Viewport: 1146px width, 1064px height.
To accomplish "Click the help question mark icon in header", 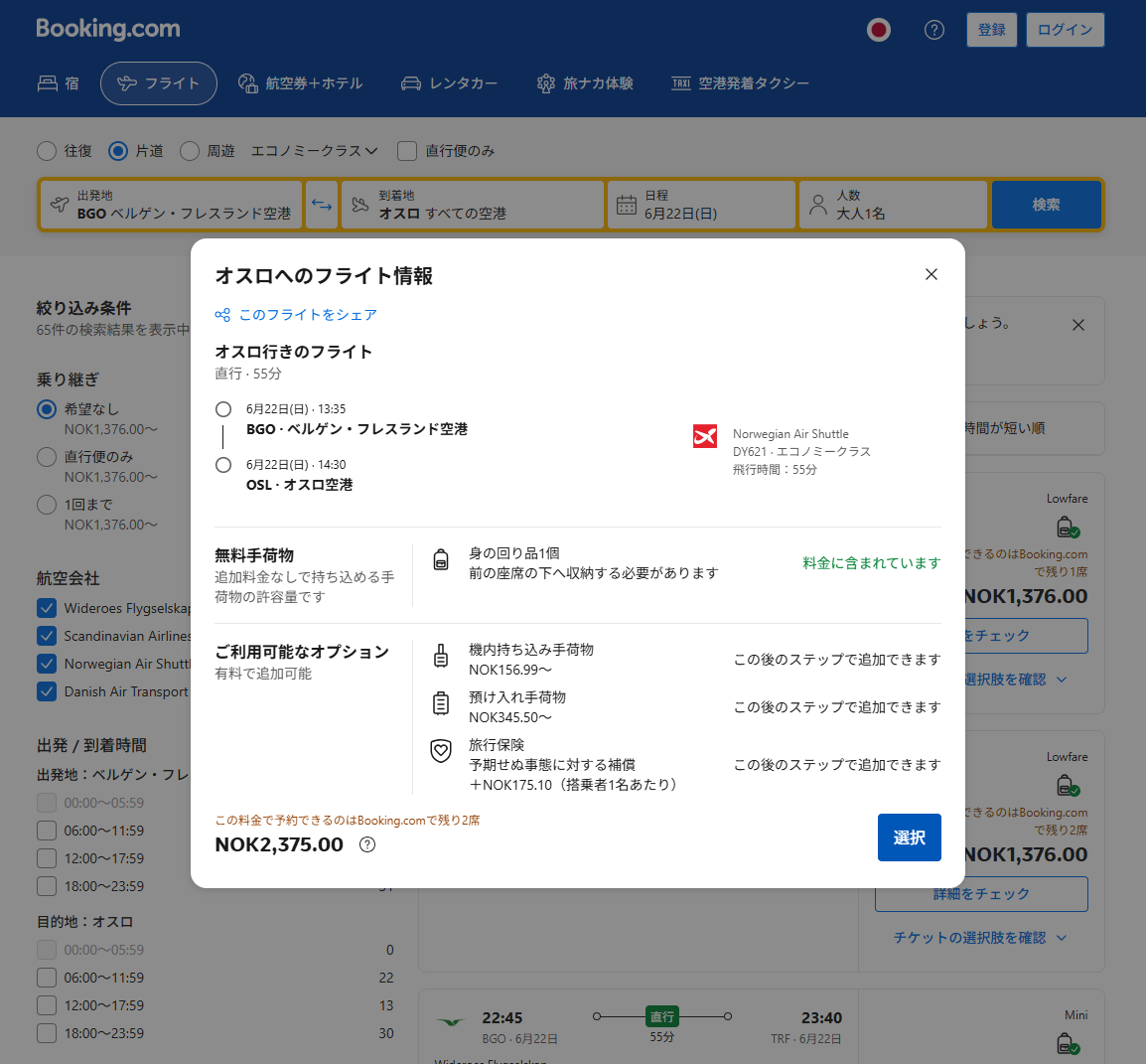I will [933, 30].
